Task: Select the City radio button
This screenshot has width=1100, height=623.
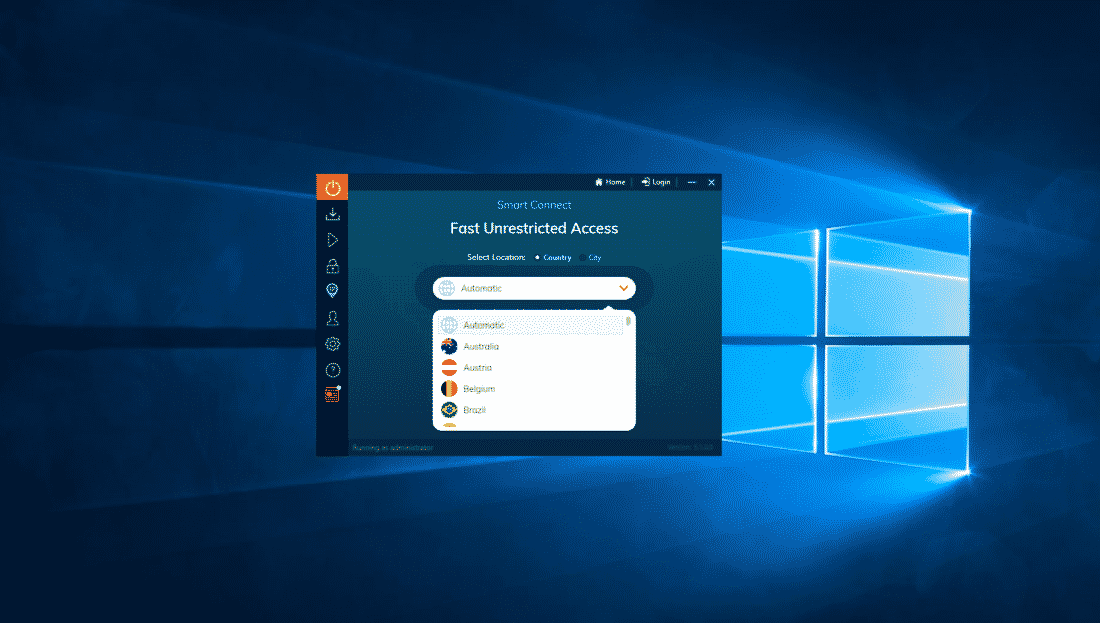Action: [x=582, y=257]
